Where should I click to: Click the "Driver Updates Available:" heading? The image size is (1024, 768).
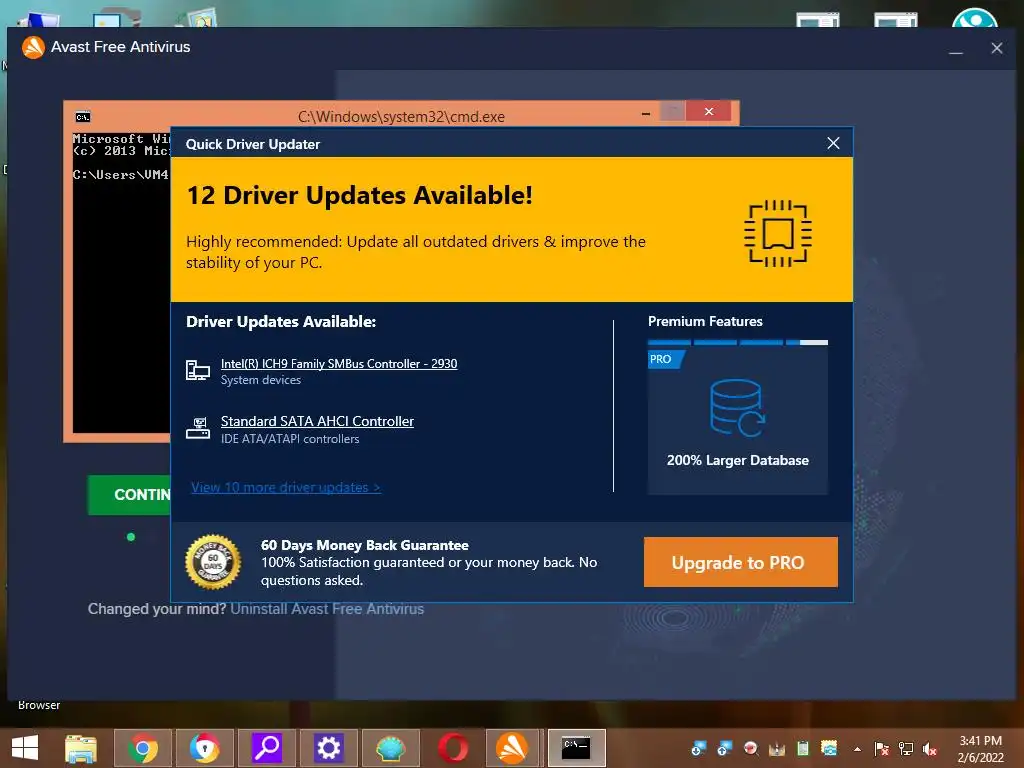[281, 321]
